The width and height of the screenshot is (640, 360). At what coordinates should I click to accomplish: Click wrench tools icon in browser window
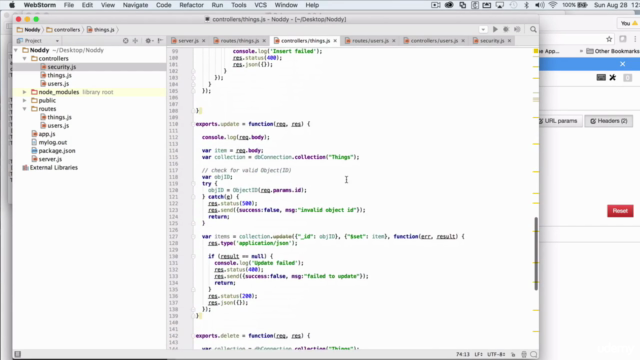[613, 78]
